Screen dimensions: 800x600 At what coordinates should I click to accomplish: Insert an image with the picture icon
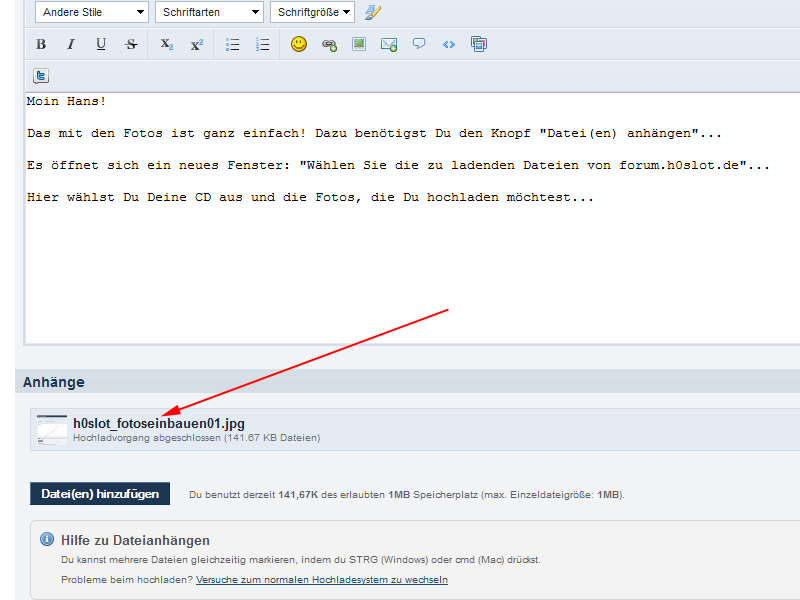click(359, 44)
